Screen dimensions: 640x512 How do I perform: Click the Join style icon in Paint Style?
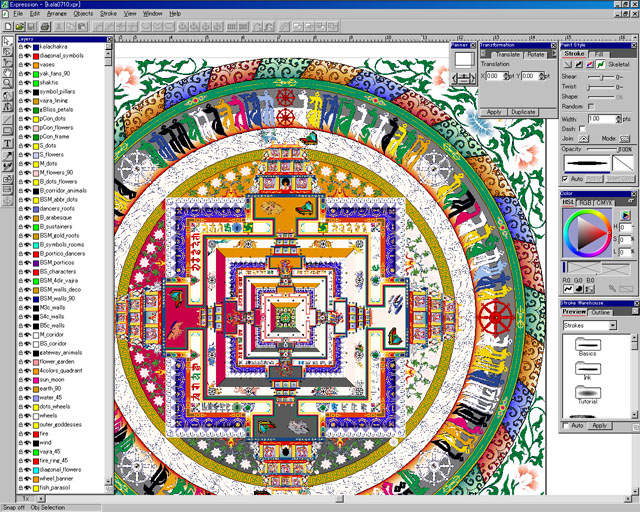(583, 139)
